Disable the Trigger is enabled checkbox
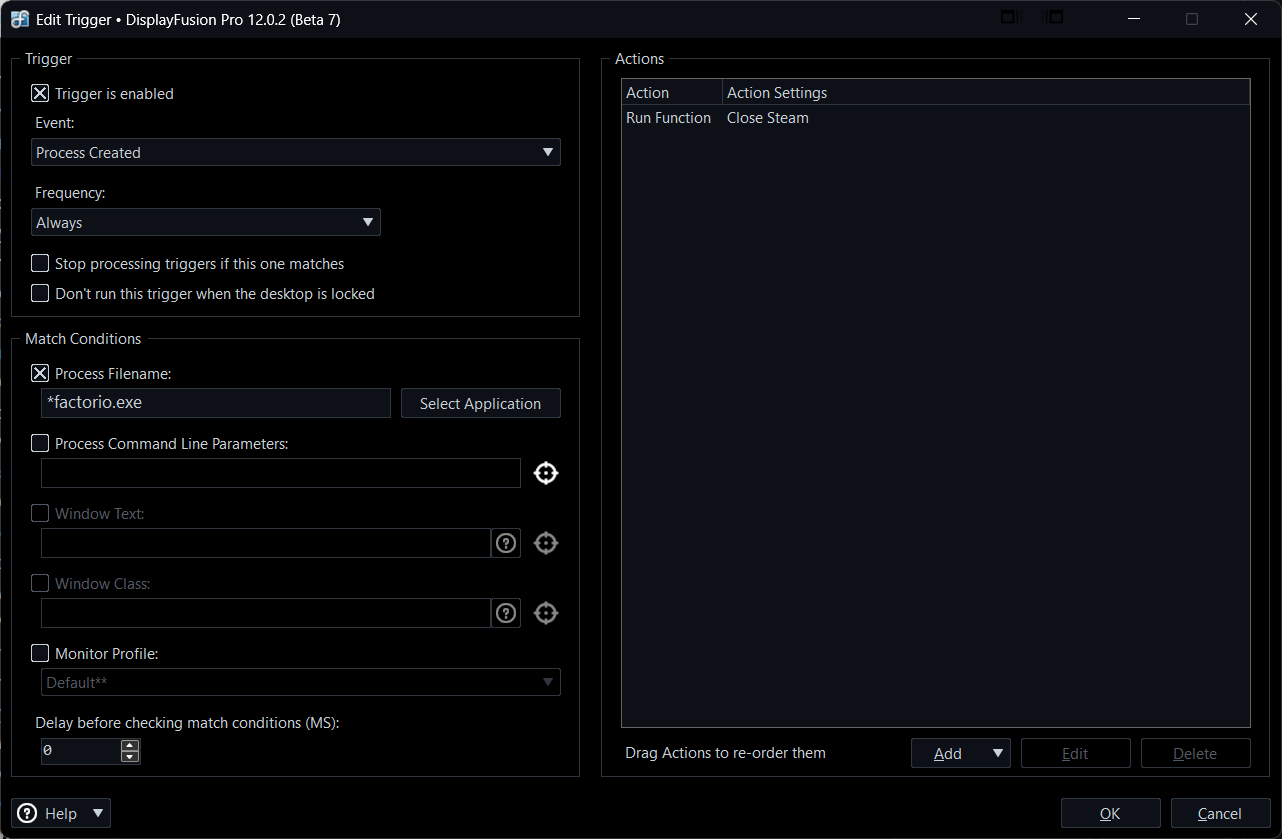This screenshot has height=839, width=1282. 40,93
